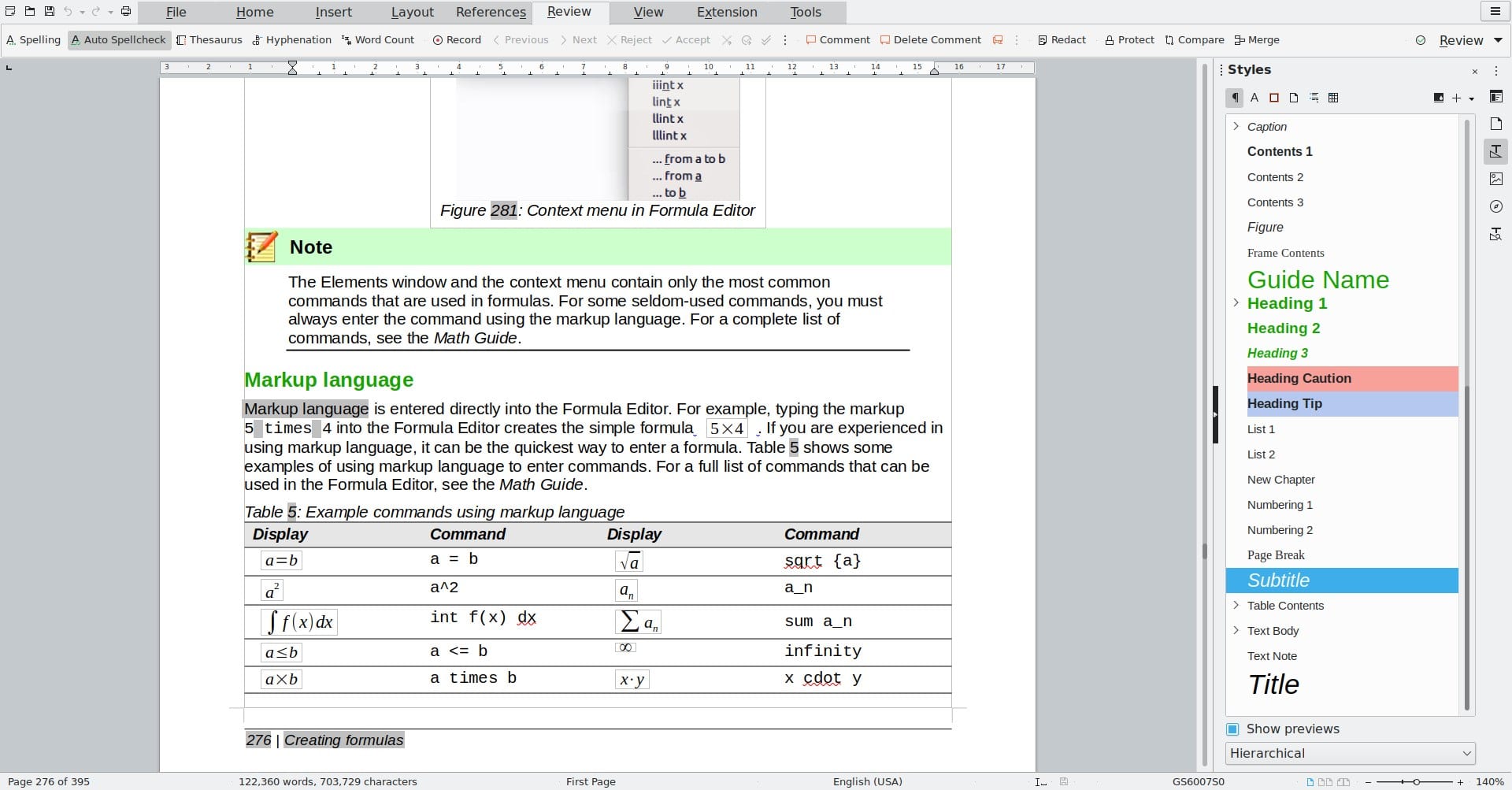1512x790 pixels.
Task: Open the Navigator in the right sidebar
Action: click(x=1496, y=206)
